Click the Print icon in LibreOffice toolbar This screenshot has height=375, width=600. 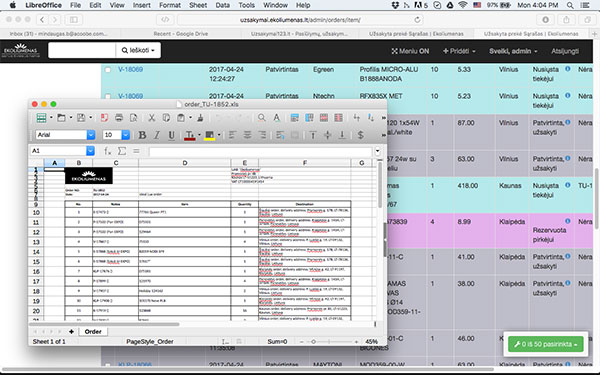click(119, 118)
